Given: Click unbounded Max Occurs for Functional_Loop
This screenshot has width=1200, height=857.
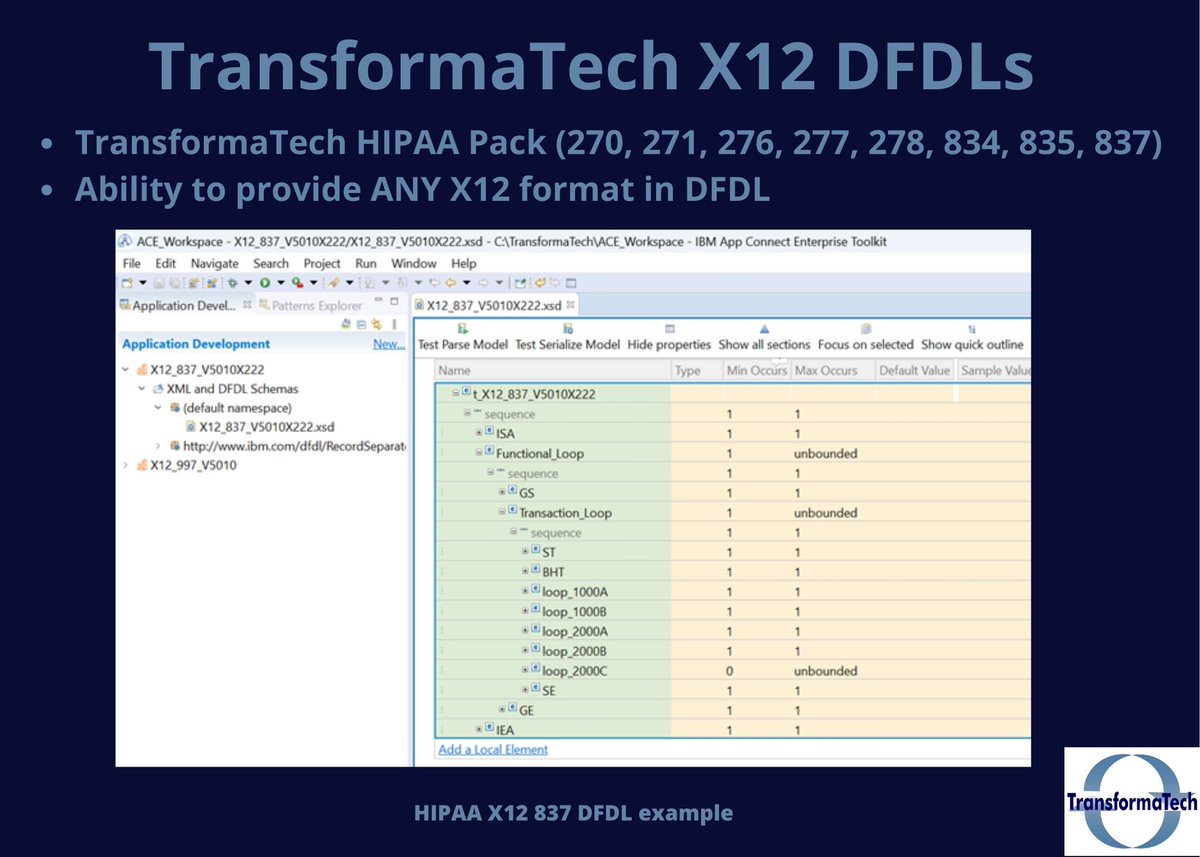Looking at the screenshot, I should click(x=825, y=453).
